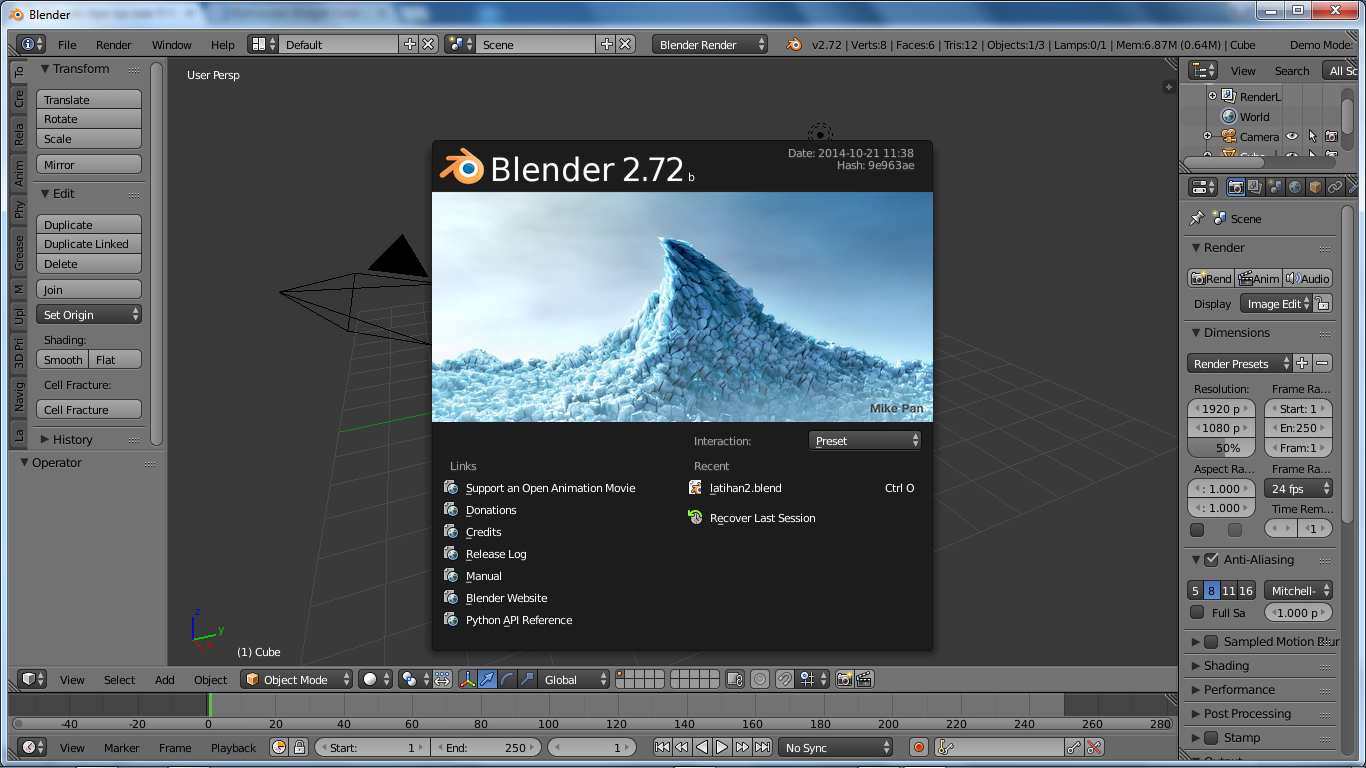Click the End frame 250 field in timeline

pos(486,747)
